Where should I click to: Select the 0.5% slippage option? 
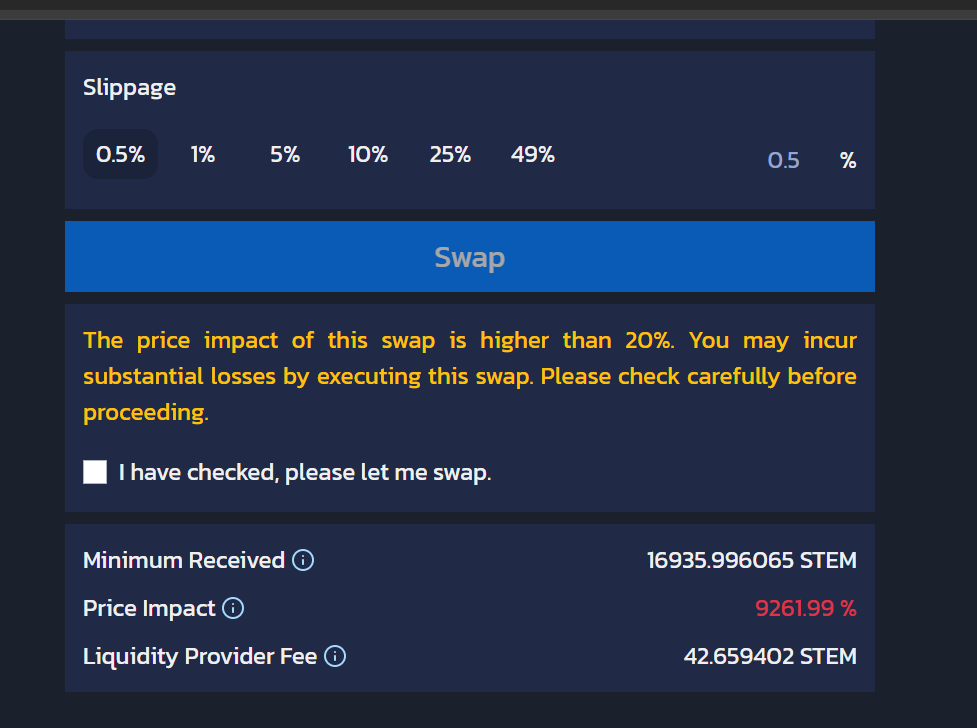pos(121,155)
